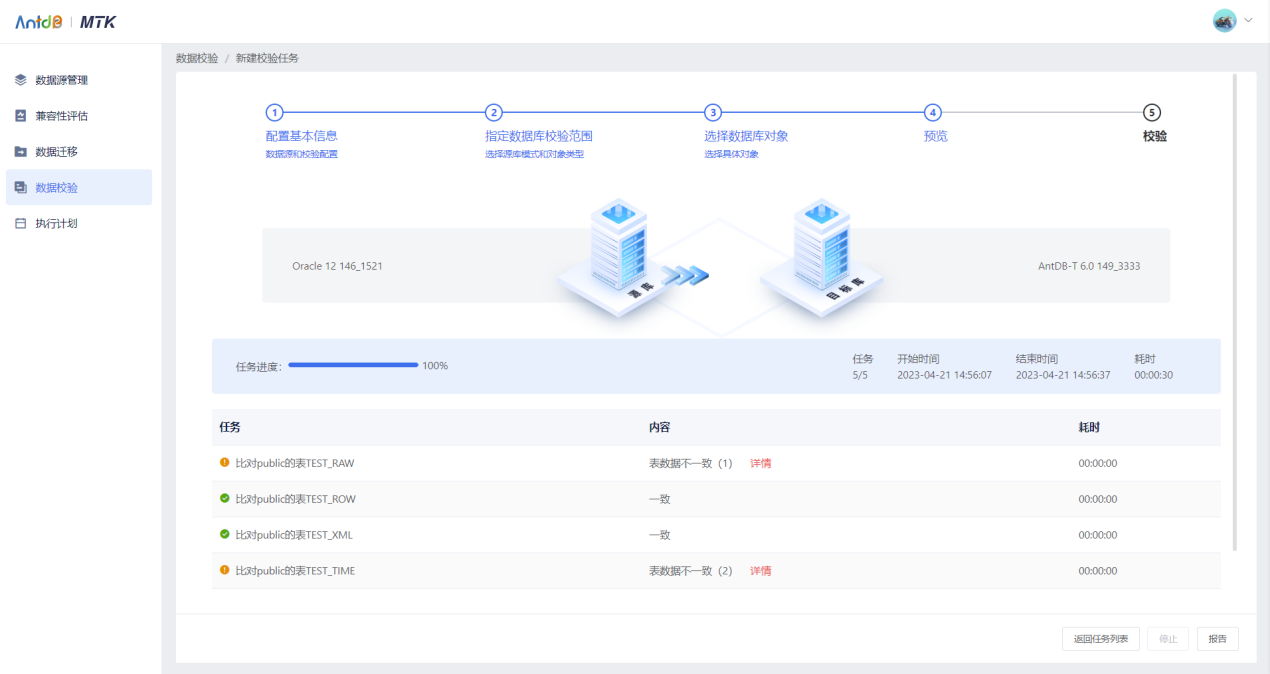The image size is (1270, 674).
Task: Click the green check icon on TEST_ROW row
Action: coord(225,499)
